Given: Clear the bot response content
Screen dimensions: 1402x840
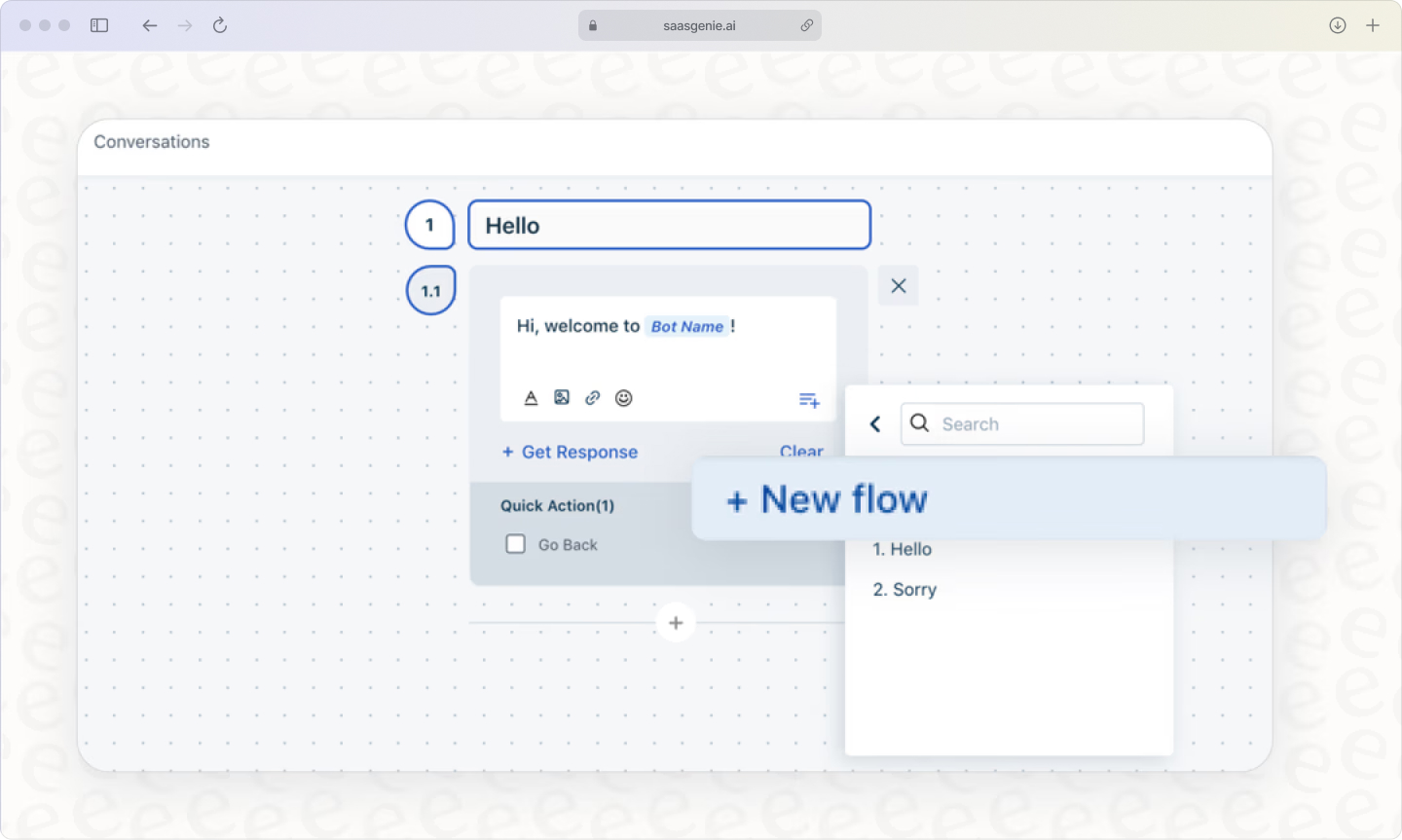Looking at the screenshot, I should (x=800, y=452).
